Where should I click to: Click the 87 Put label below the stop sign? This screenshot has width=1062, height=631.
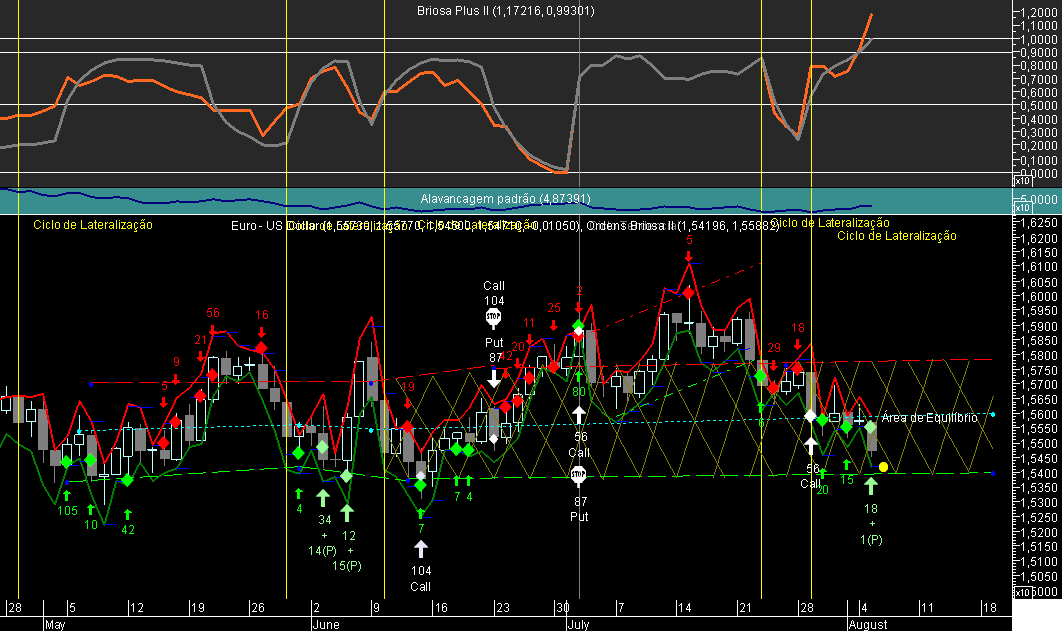click(x=579, y=509)
